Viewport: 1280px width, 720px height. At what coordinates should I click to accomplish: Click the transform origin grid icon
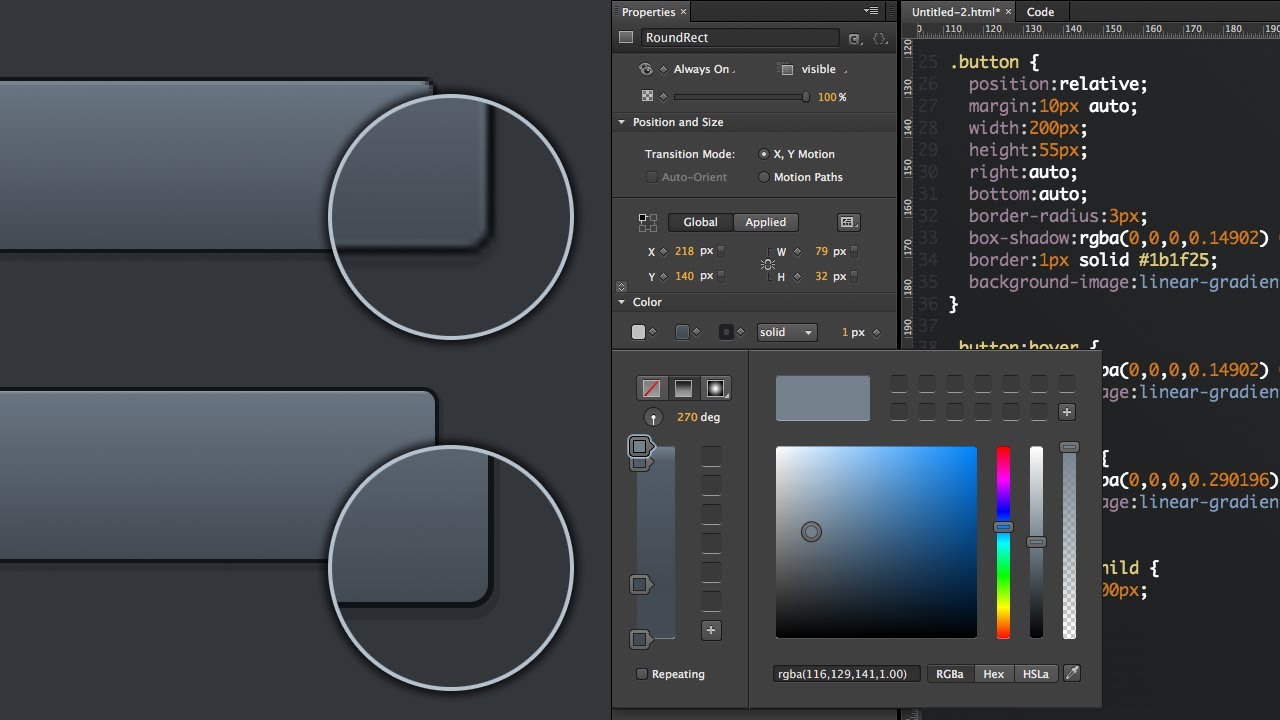point(648,222)
